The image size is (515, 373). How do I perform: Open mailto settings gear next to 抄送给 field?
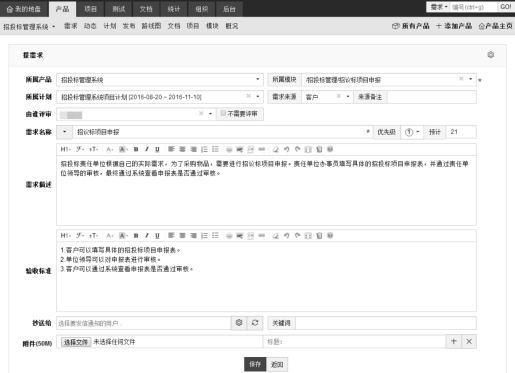point(239,323)
